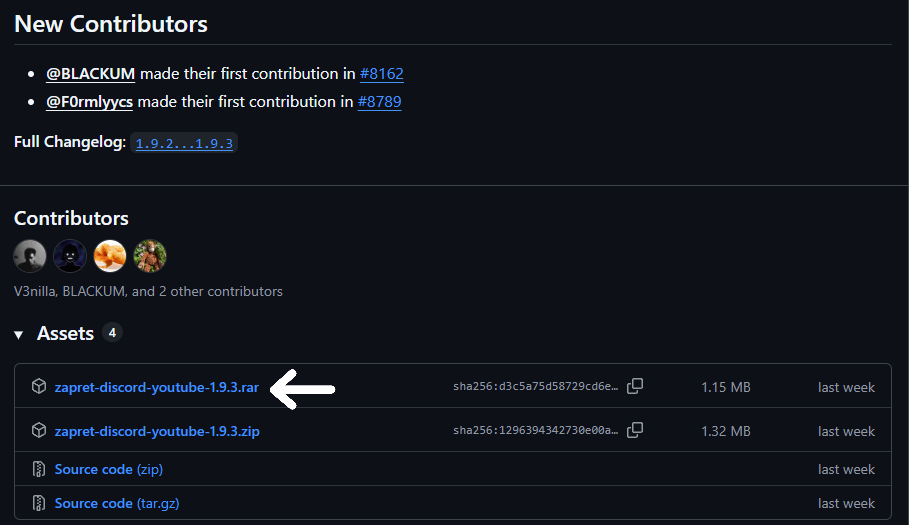Open second contributor dark avatar
Image resolution: width=909 pixels, height=525 pixels.
[70, 256]
